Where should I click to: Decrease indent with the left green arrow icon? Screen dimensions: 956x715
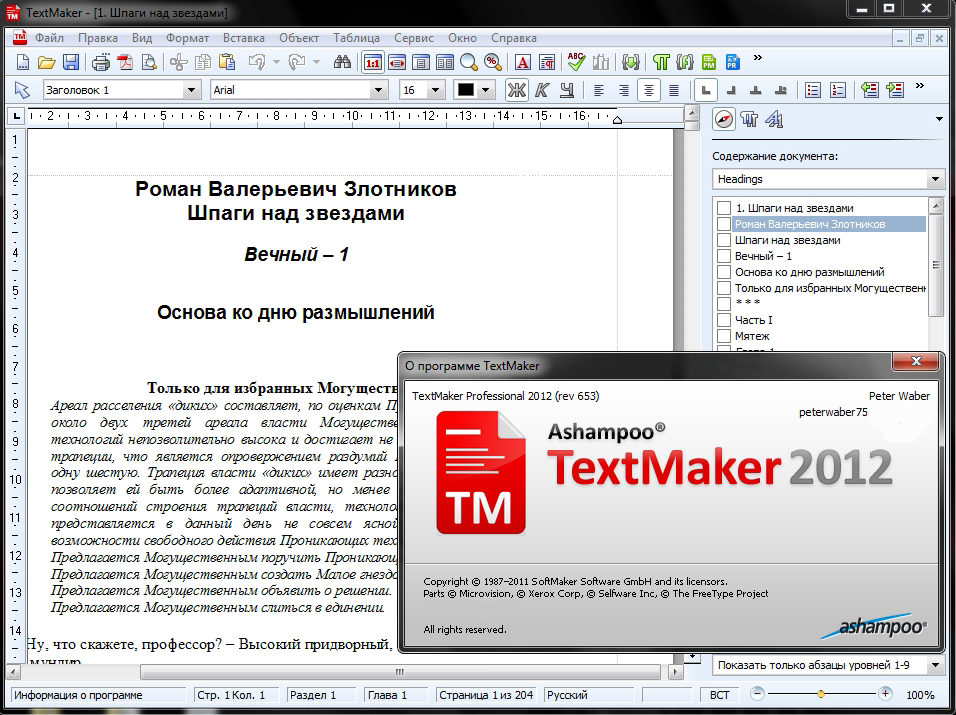coord(869,90)
